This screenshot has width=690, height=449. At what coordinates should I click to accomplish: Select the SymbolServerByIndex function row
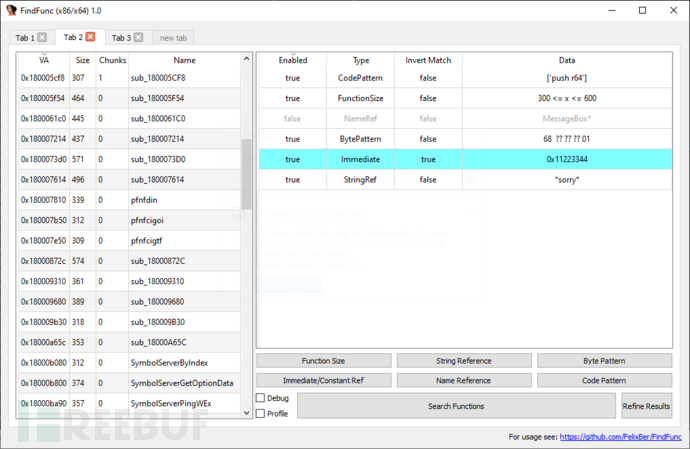(x=170, y=362)
